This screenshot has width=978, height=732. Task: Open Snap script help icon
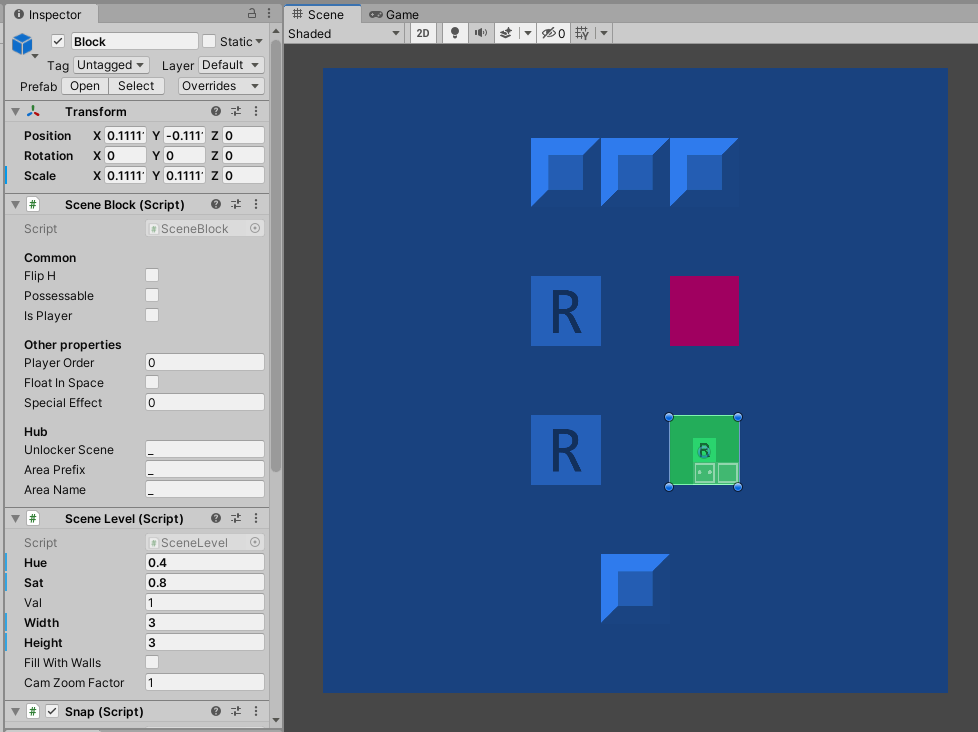pyautogui.click(x=216, y=711)
